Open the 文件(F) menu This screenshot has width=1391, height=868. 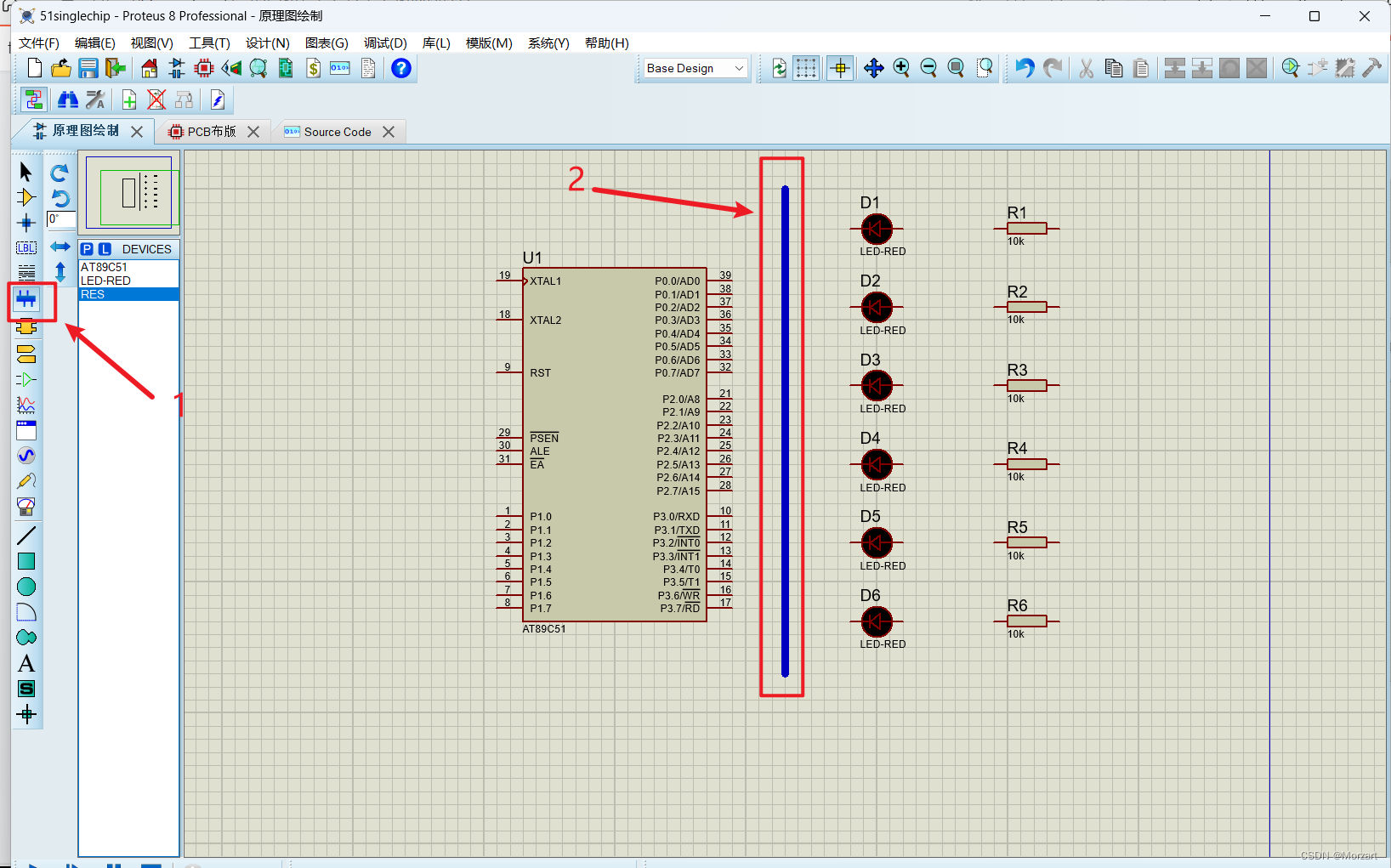click(x=39, y=43)
